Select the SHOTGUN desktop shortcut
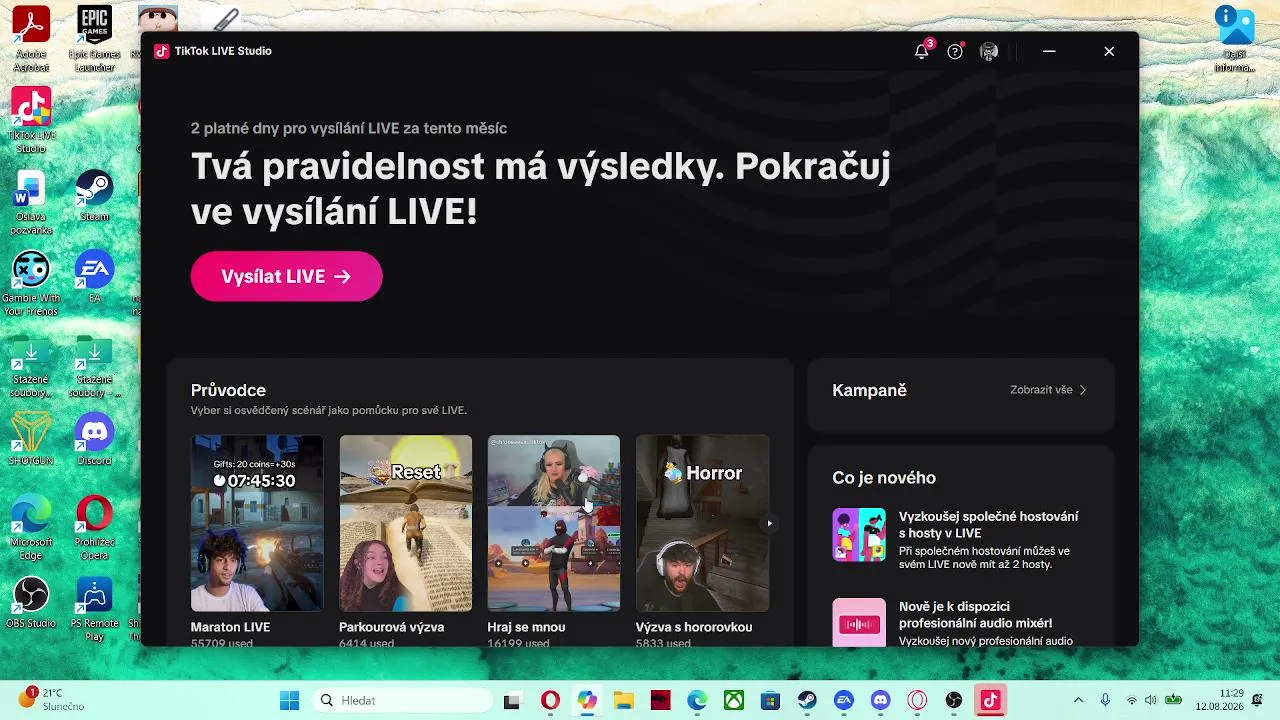This screenshot has height=720, width=1280. tap(31, 440)
